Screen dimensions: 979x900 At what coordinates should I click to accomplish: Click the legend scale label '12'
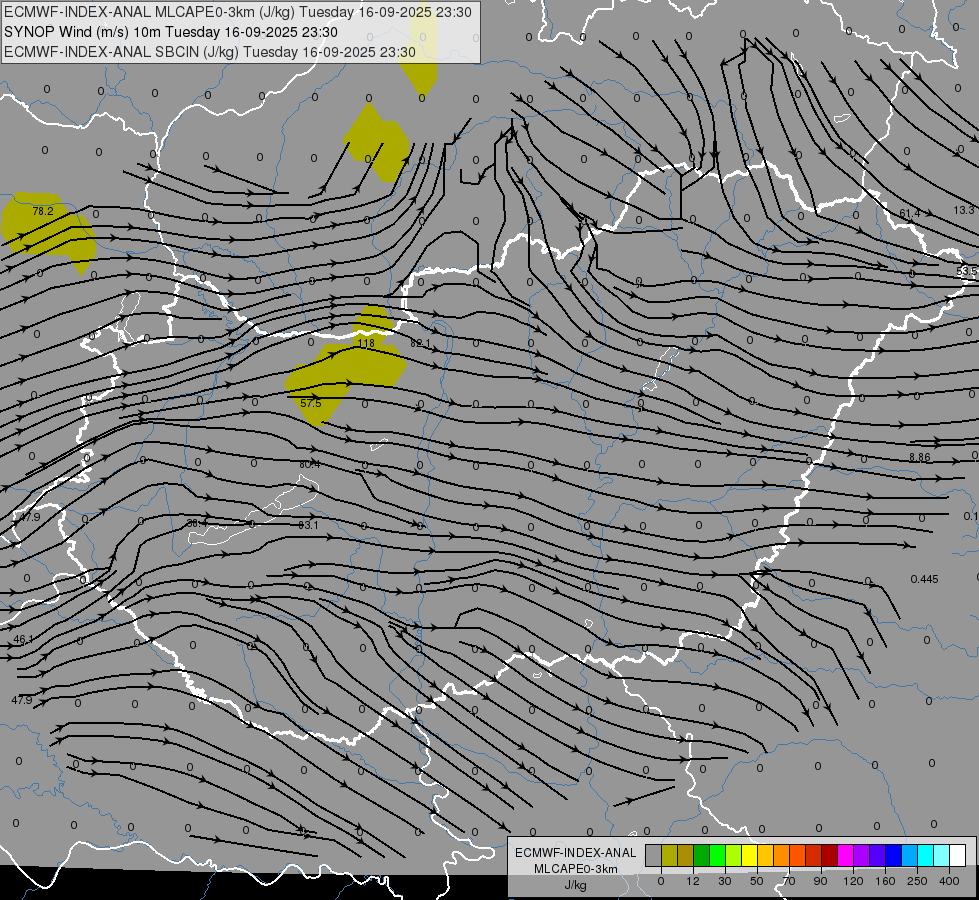point(693,881)
